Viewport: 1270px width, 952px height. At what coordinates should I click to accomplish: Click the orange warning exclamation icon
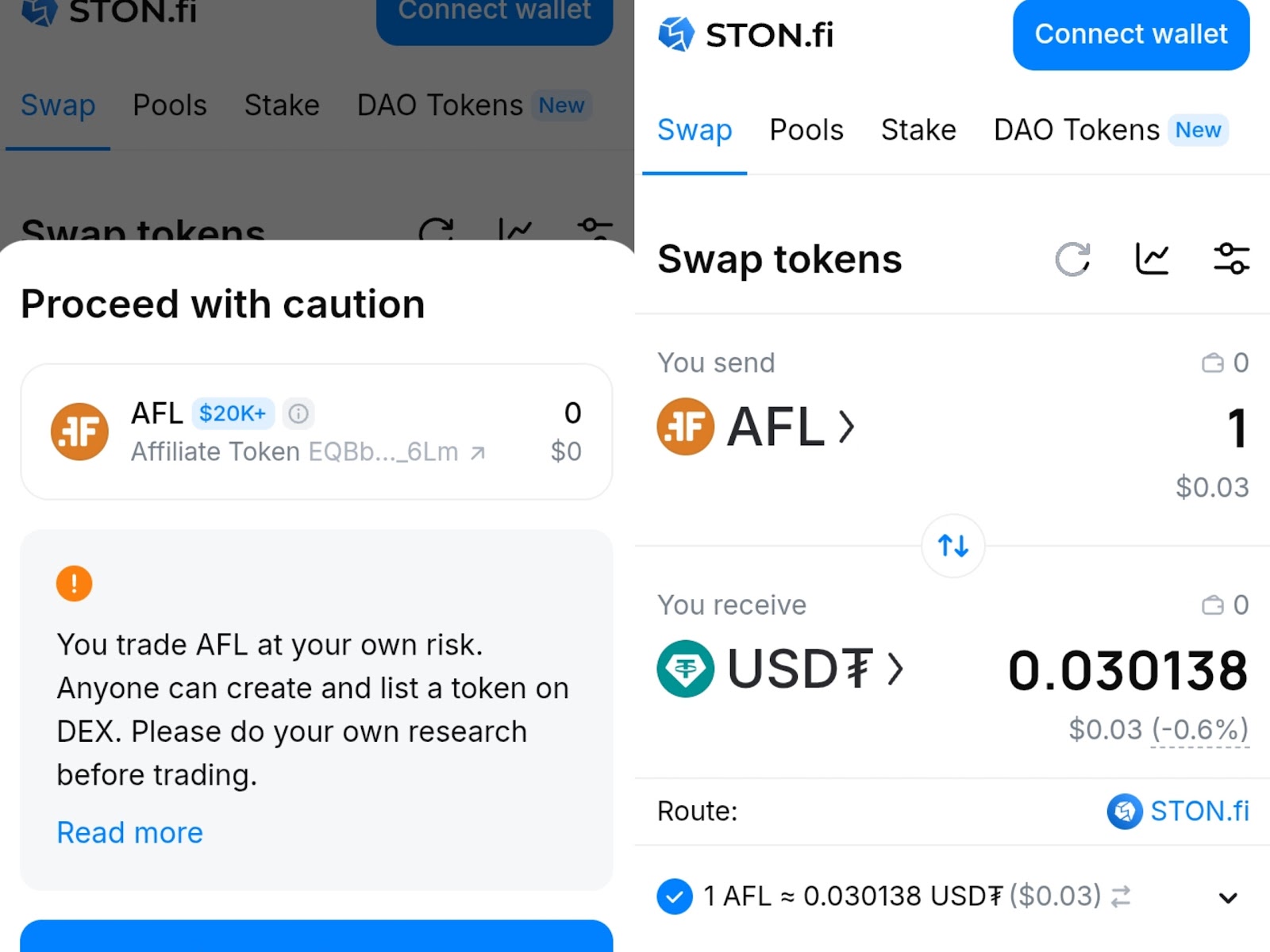click(74, 584)
